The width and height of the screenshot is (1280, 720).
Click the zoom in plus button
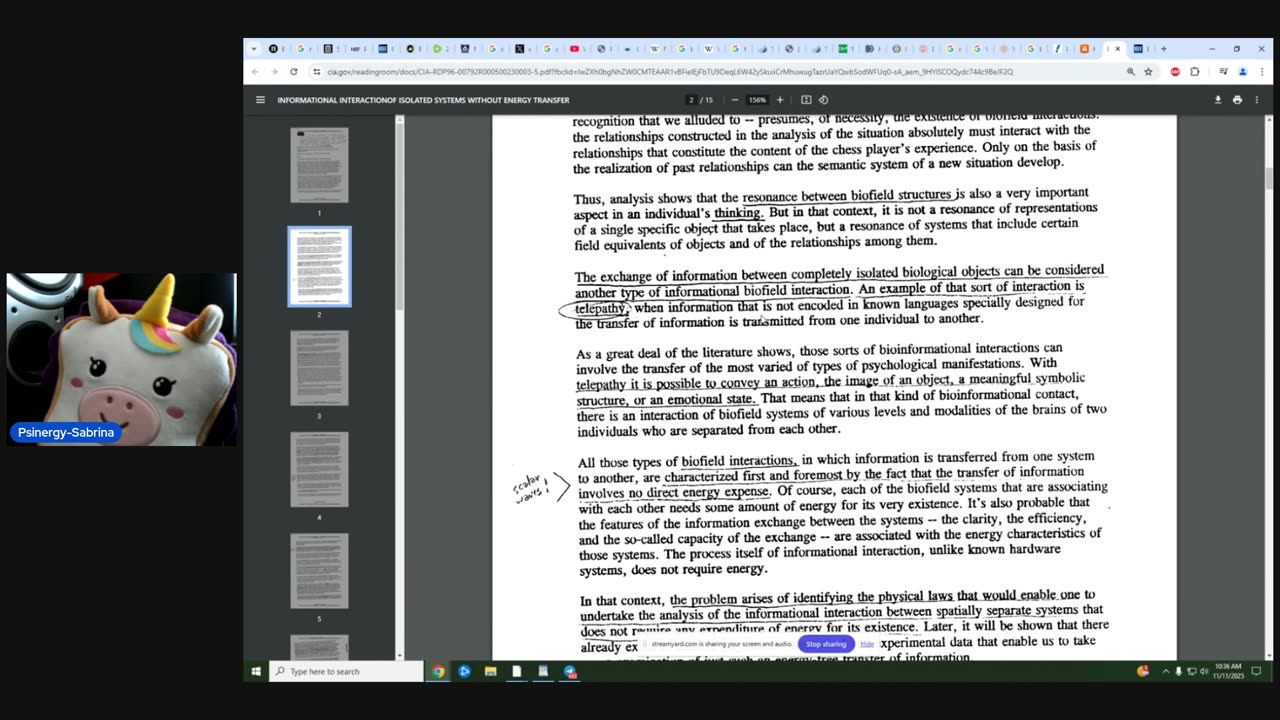click(x=780, y=100)
